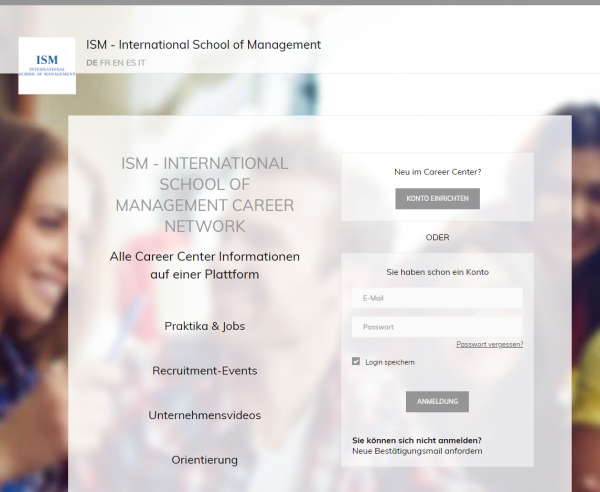
Task: Click the ODER separator label
Action: 437,237
